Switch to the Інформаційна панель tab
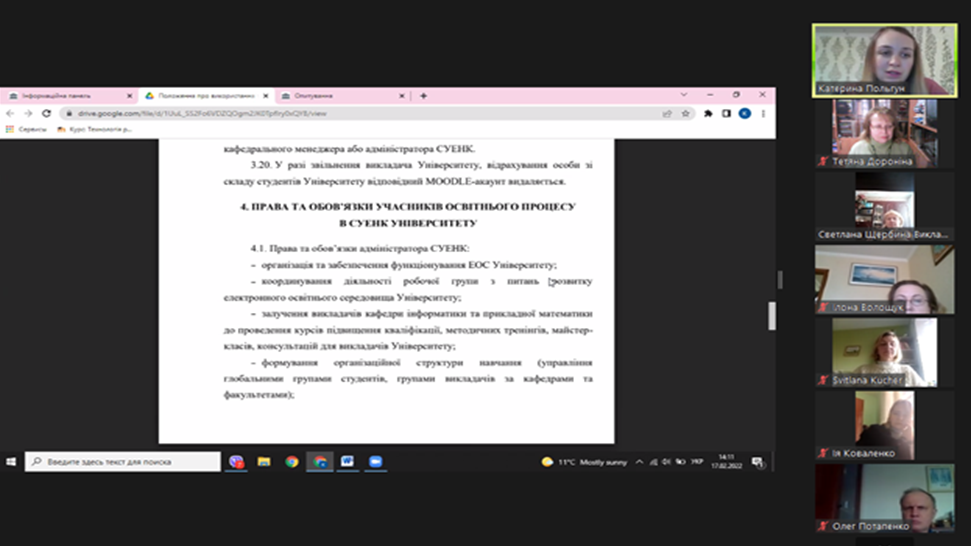This screenshot has width=971, height=546. tap(68, 96)
